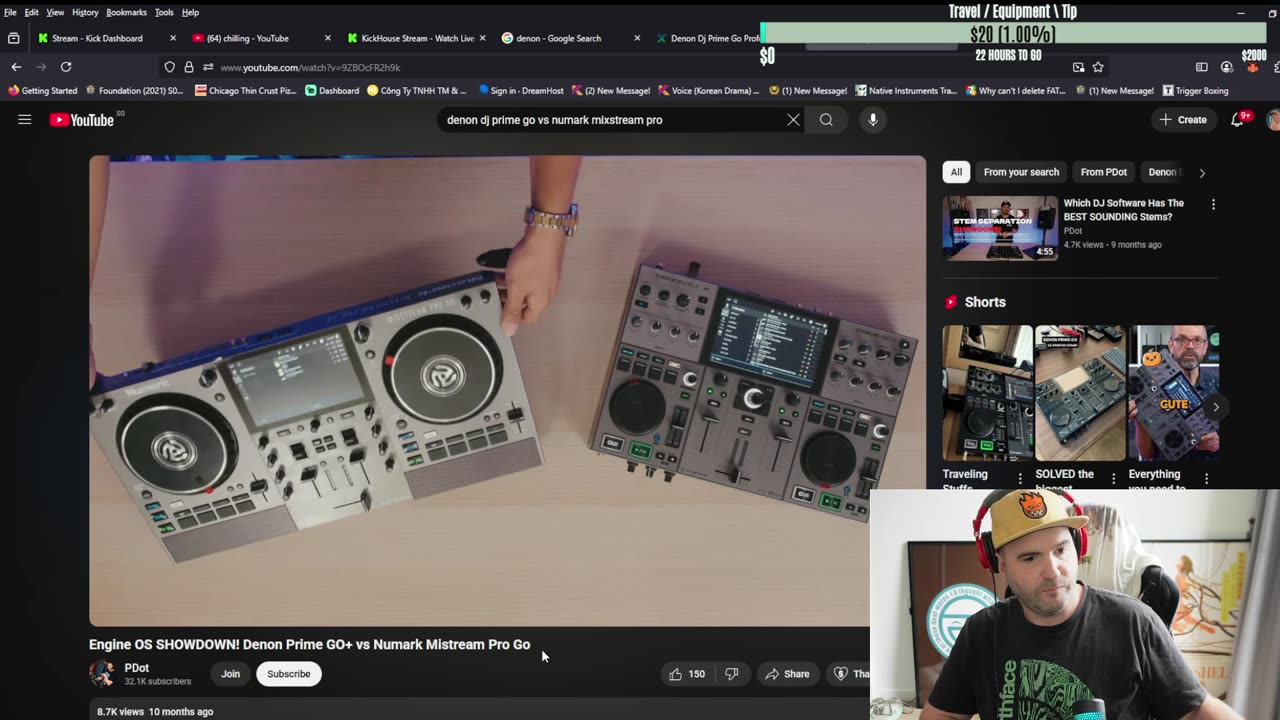
Task: Clear the YouTube search query
Action: [793, 120]
